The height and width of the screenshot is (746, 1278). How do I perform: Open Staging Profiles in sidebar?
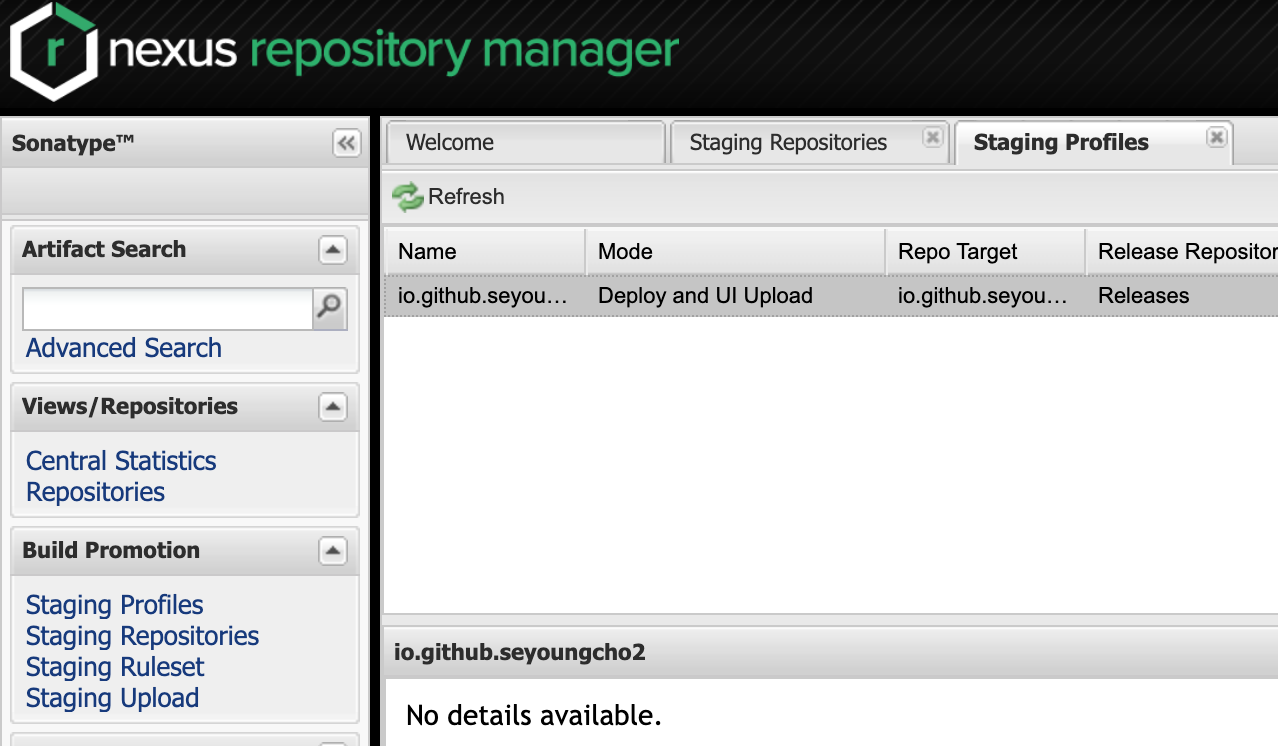(x=115, y=605)
